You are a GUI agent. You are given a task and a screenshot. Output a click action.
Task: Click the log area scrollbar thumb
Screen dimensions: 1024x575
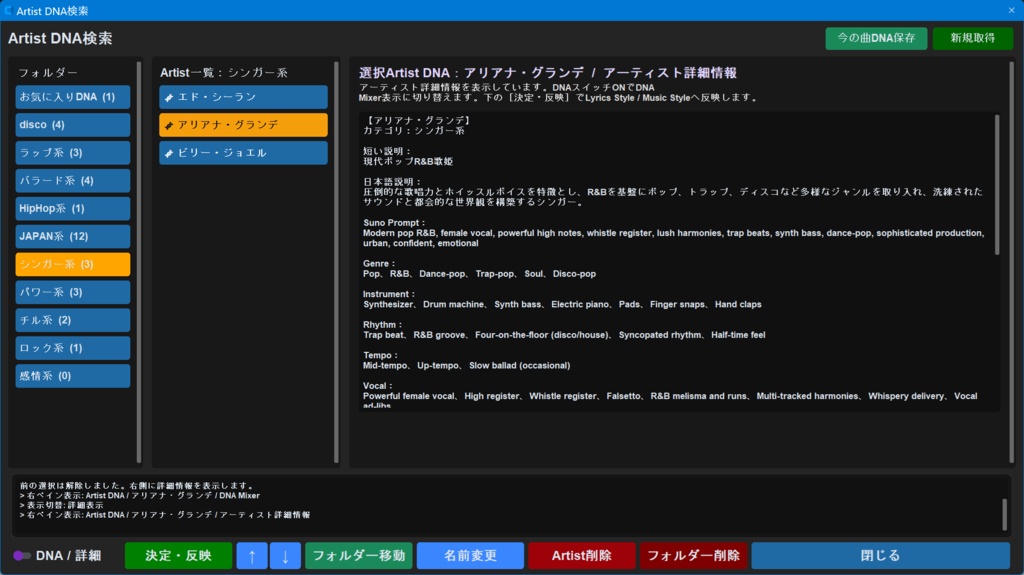(1004, 514)
